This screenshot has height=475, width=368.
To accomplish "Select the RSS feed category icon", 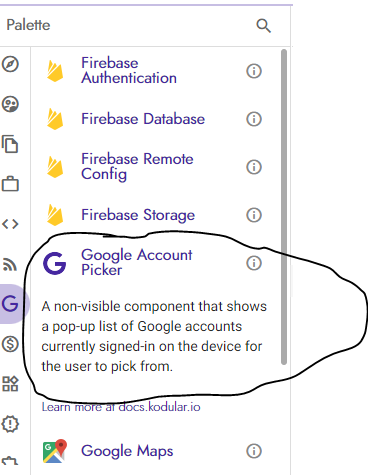I will (x=10, y=264).
